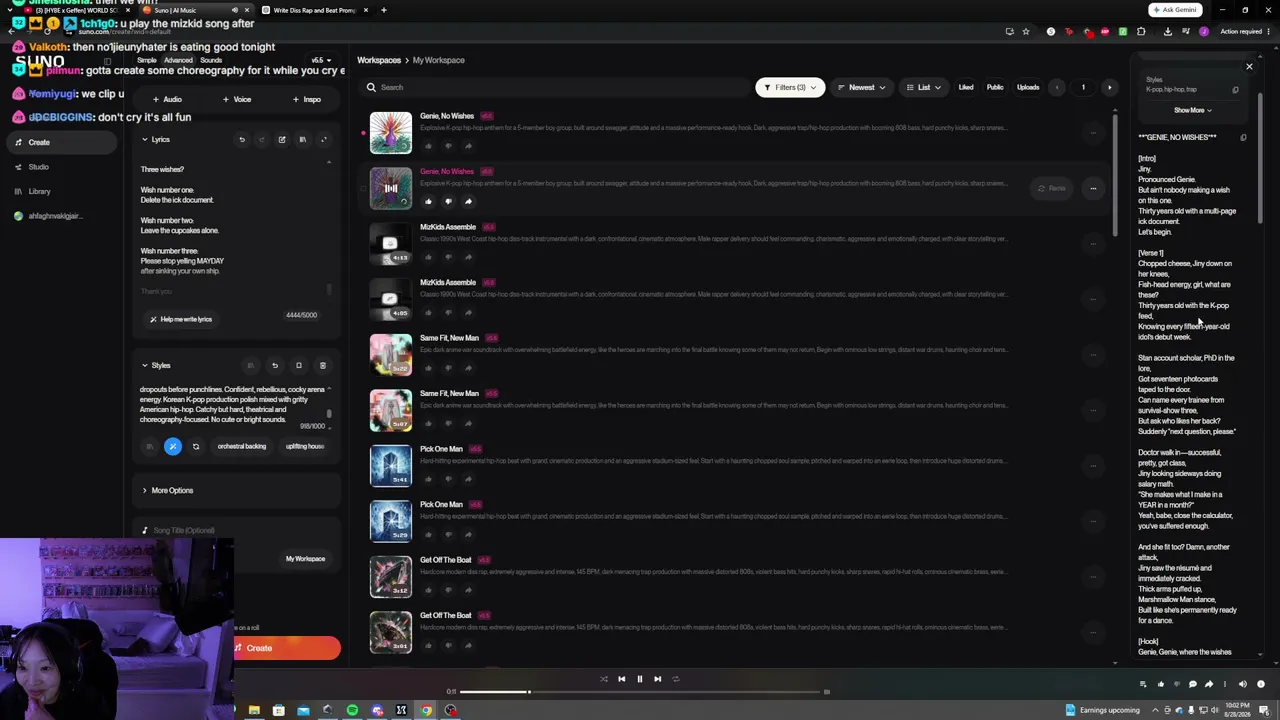The width and height of the screenshot is (1280, 720).
Task: Close the song details panel
Action: pyautogui.click(x=1249, y=67)
